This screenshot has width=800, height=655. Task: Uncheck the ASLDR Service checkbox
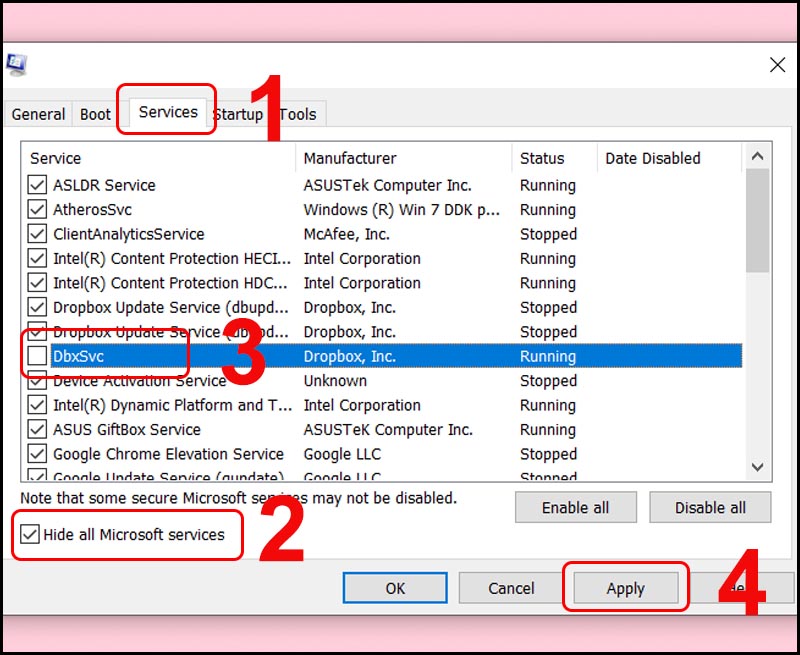point(37,185)
